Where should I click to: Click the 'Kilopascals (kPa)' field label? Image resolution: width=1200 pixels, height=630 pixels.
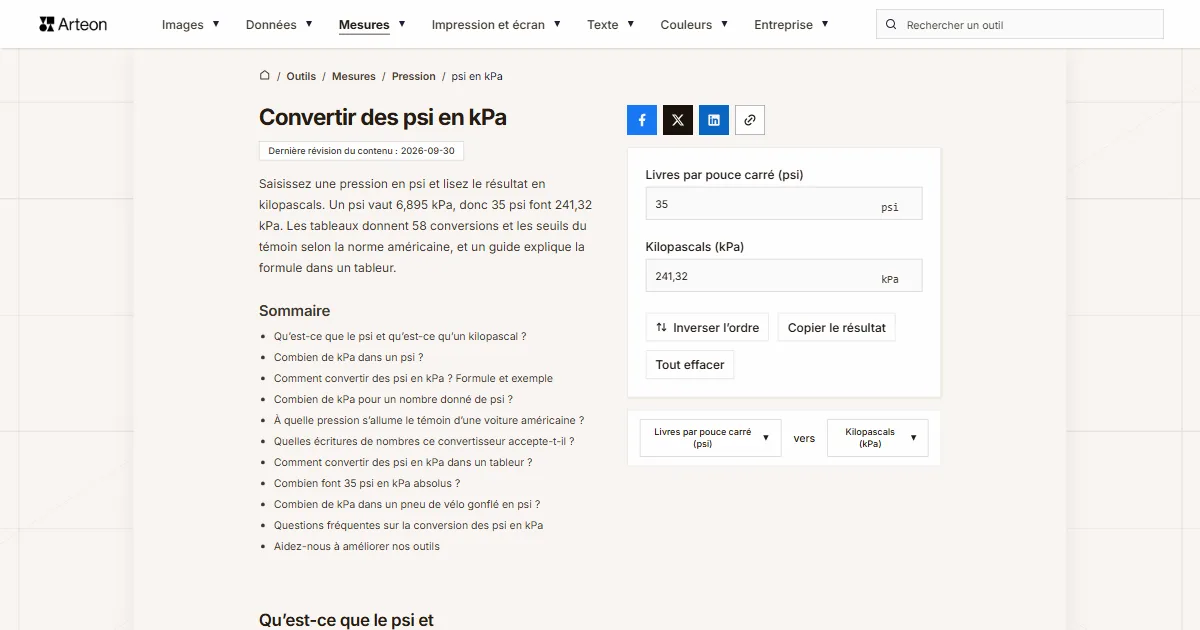695,246
